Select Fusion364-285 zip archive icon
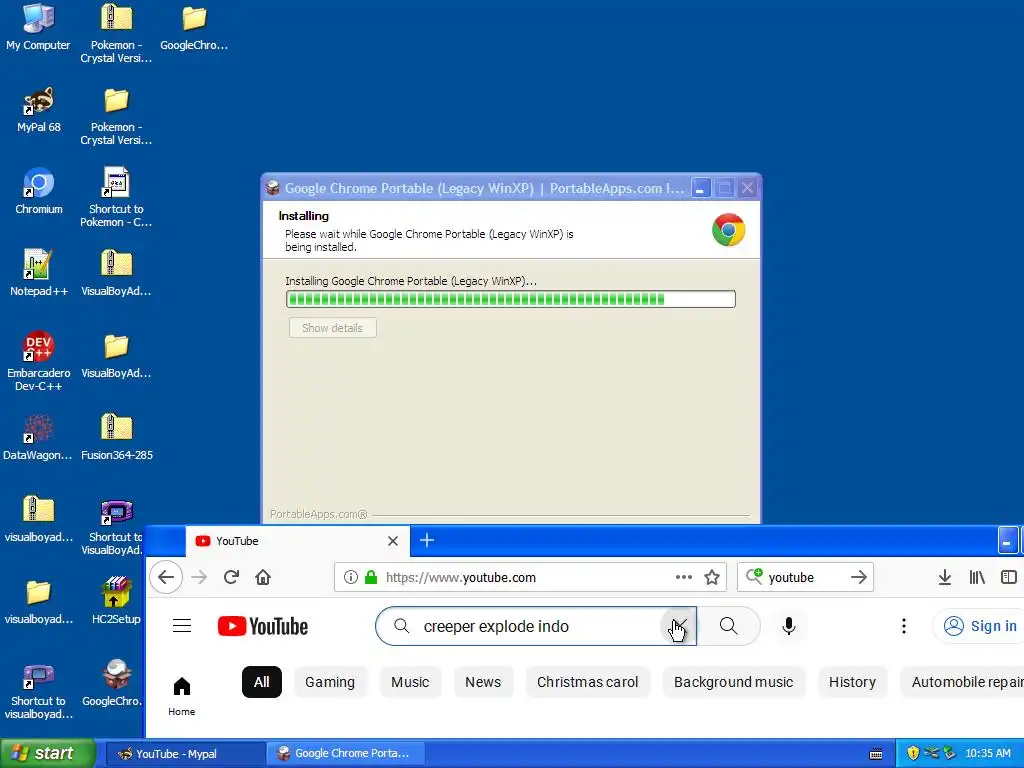Viewport: 1024px width, 768px height. click(116, 438)
